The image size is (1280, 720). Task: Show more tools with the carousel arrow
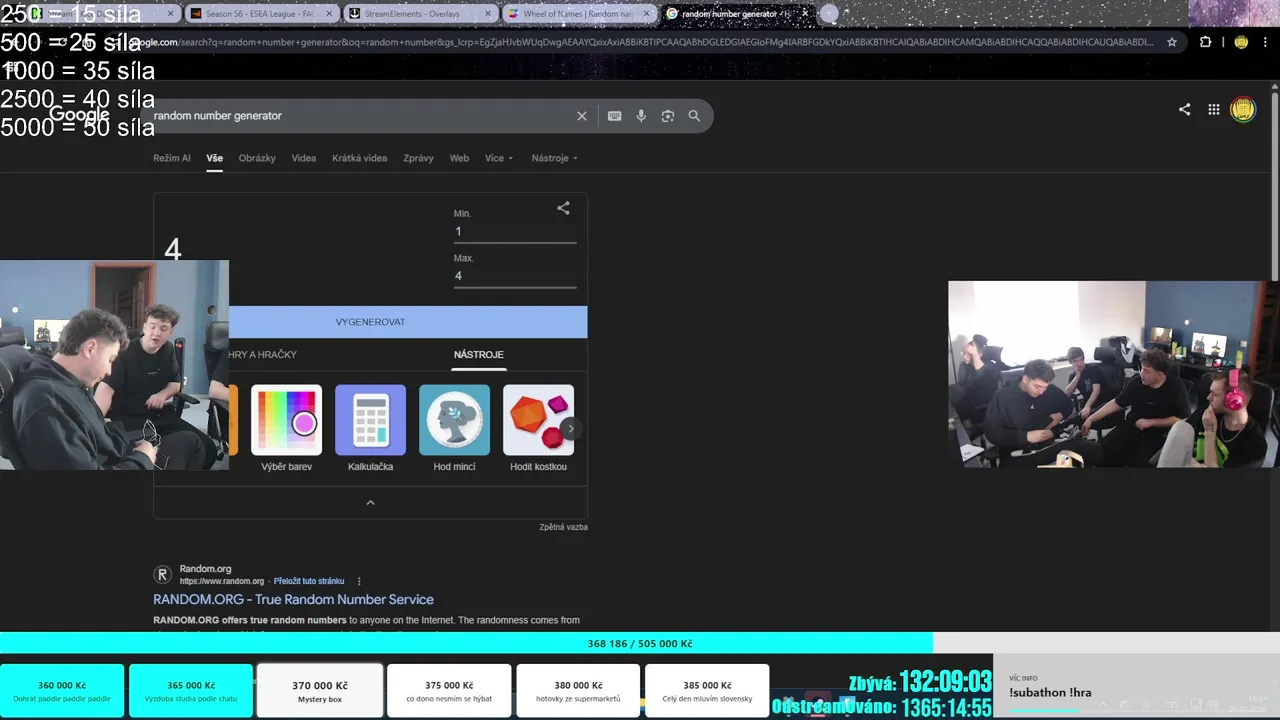tap(571, 429)
